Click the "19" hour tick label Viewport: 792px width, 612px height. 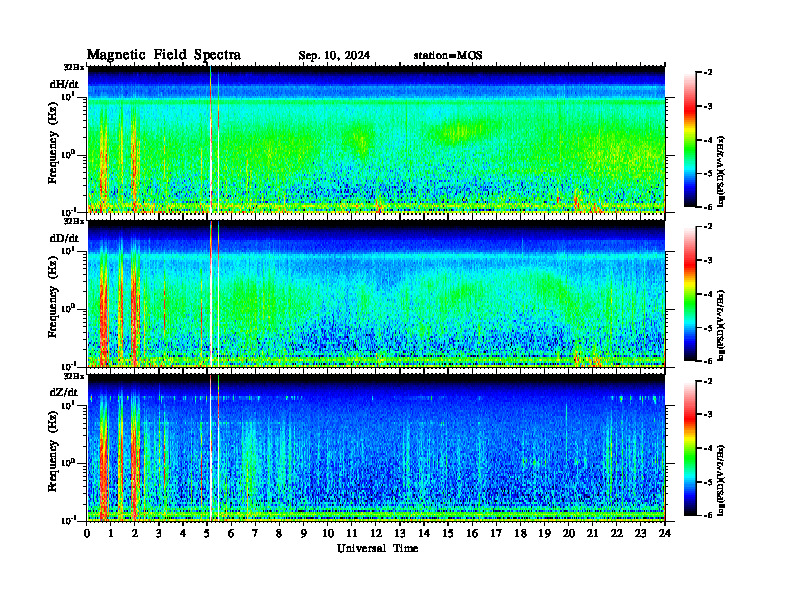point(544,533)
